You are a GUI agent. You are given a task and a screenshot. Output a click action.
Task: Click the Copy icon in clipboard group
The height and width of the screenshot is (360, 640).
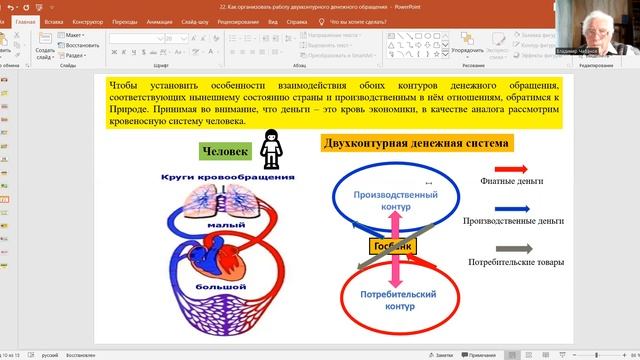[17, 45]
